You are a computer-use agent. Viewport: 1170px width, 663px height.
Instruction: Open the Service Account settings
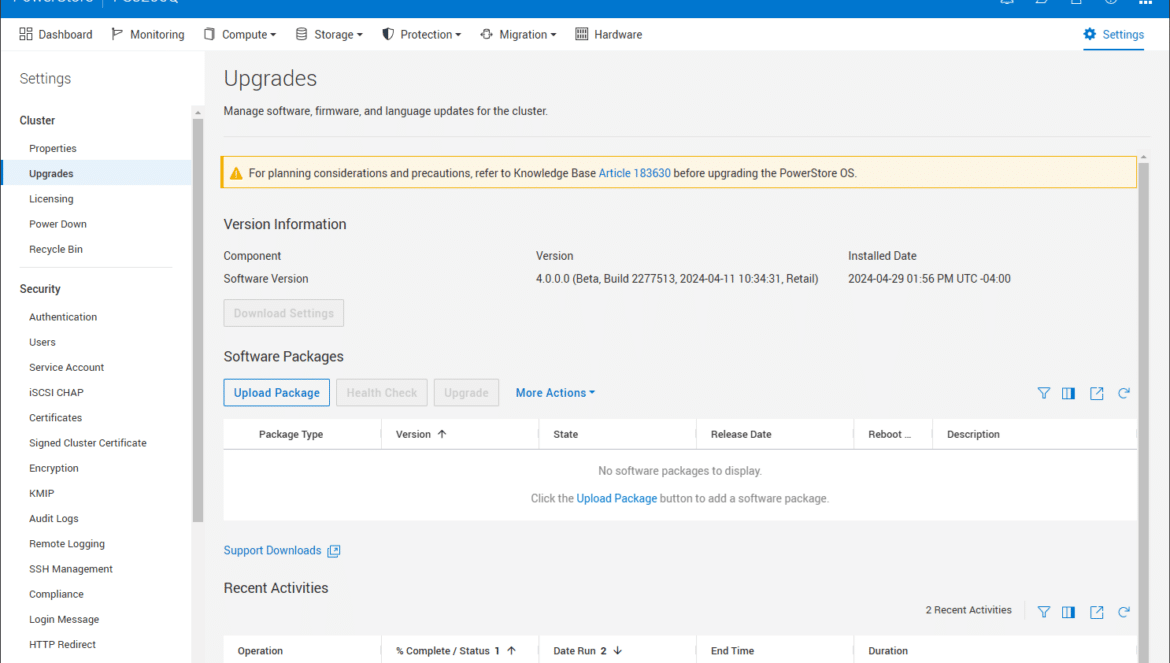(x=66, y=368)
